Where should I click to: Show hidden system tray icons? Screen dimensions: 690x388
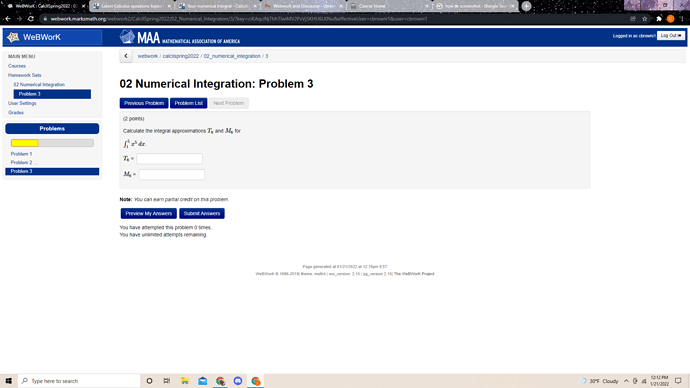coord(626,381)
